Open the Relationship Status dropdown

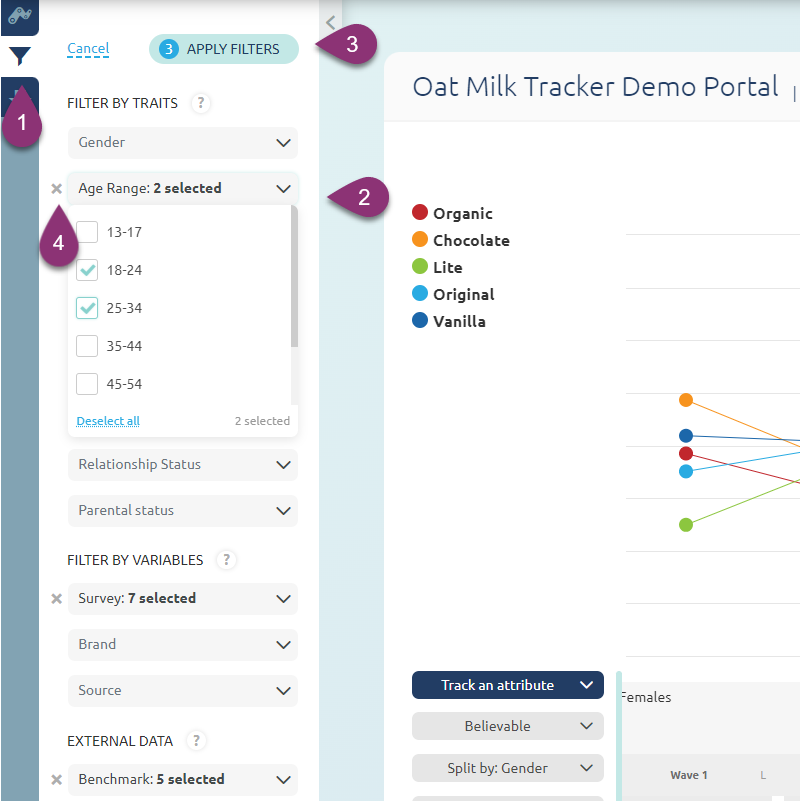[x=183, y=465]
